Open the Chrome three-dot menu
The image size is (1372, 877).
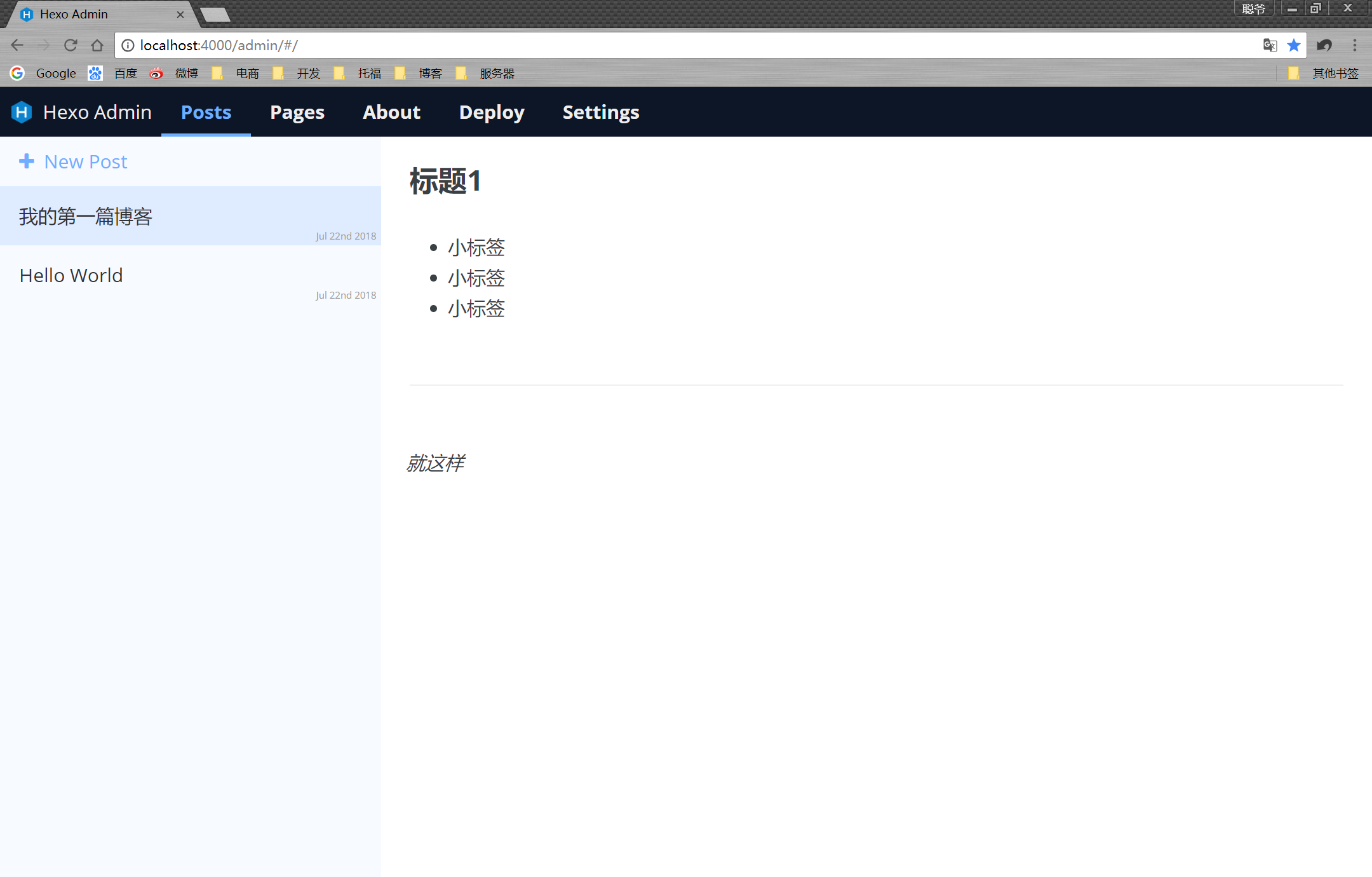(1355, 45)
